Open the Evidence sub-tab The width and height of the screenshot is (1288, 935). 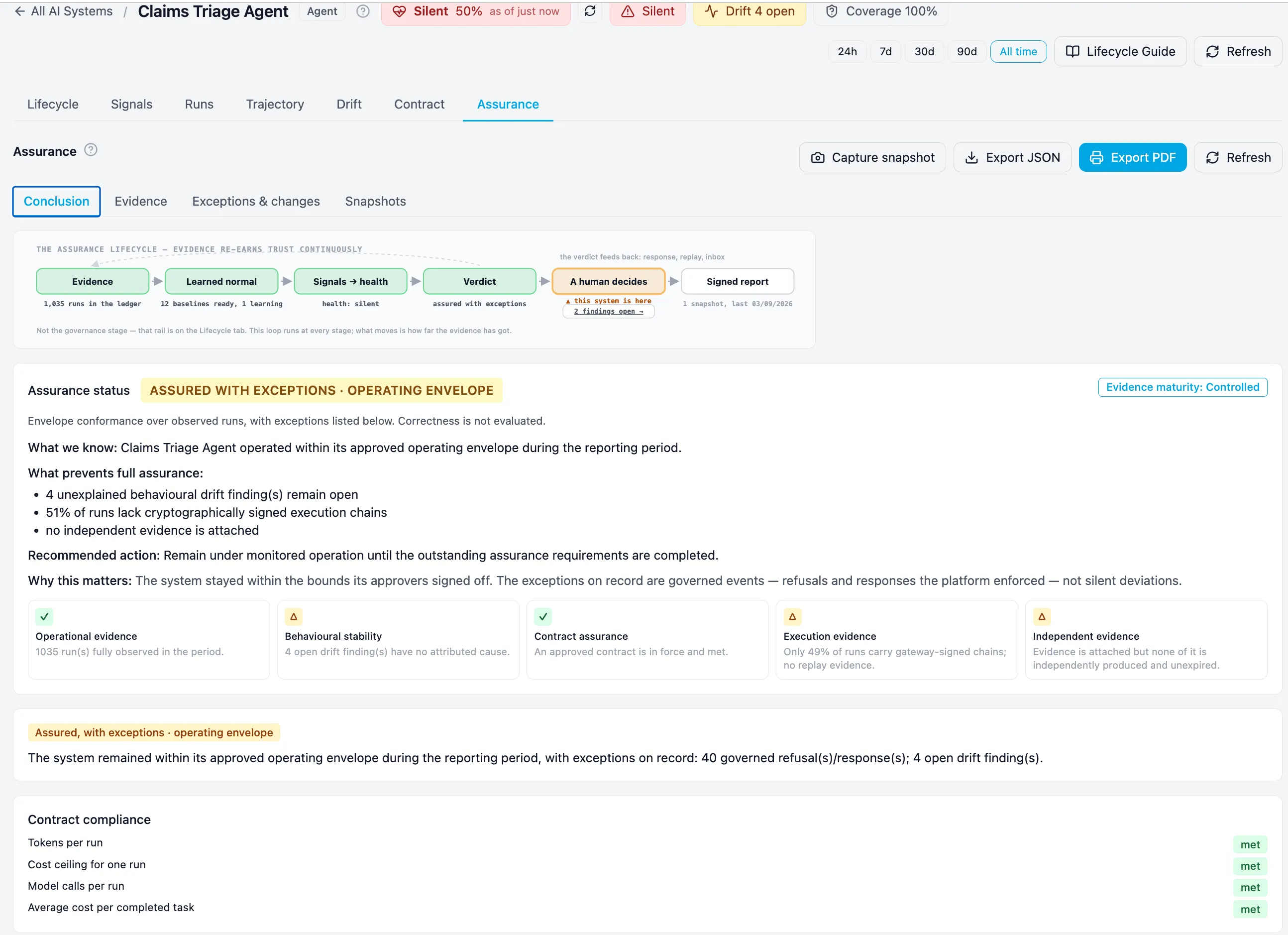tap(141, 202)
